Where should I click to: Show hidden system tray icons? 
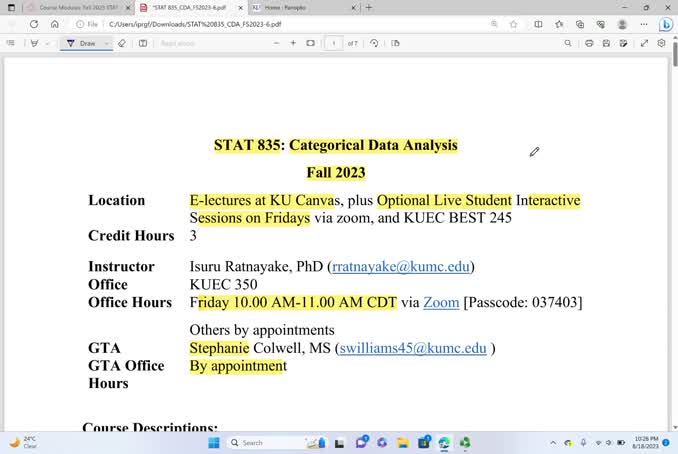(553, 443)
